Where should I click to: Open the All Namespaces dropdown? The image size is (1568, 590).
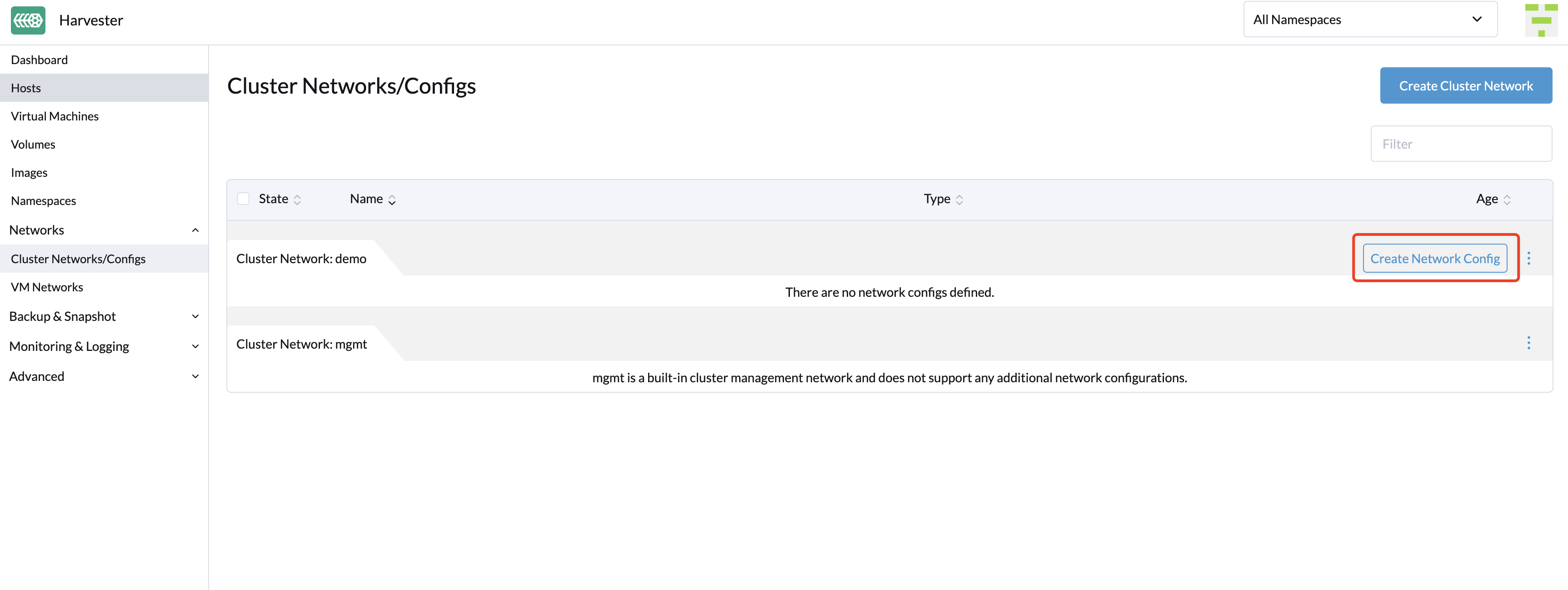(1369, 19)
